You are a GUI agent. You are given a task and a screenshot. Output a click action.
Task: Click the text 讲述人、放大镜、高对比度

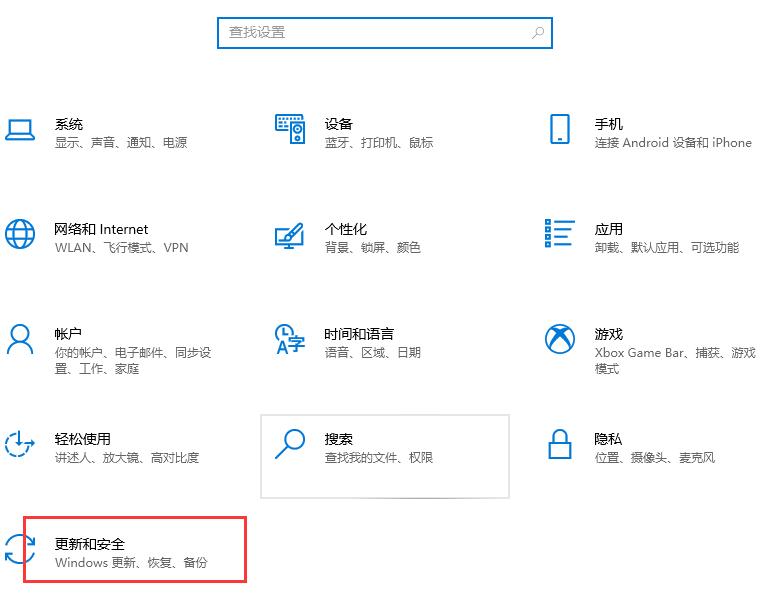pyautogui.click(x=127, y=458)
